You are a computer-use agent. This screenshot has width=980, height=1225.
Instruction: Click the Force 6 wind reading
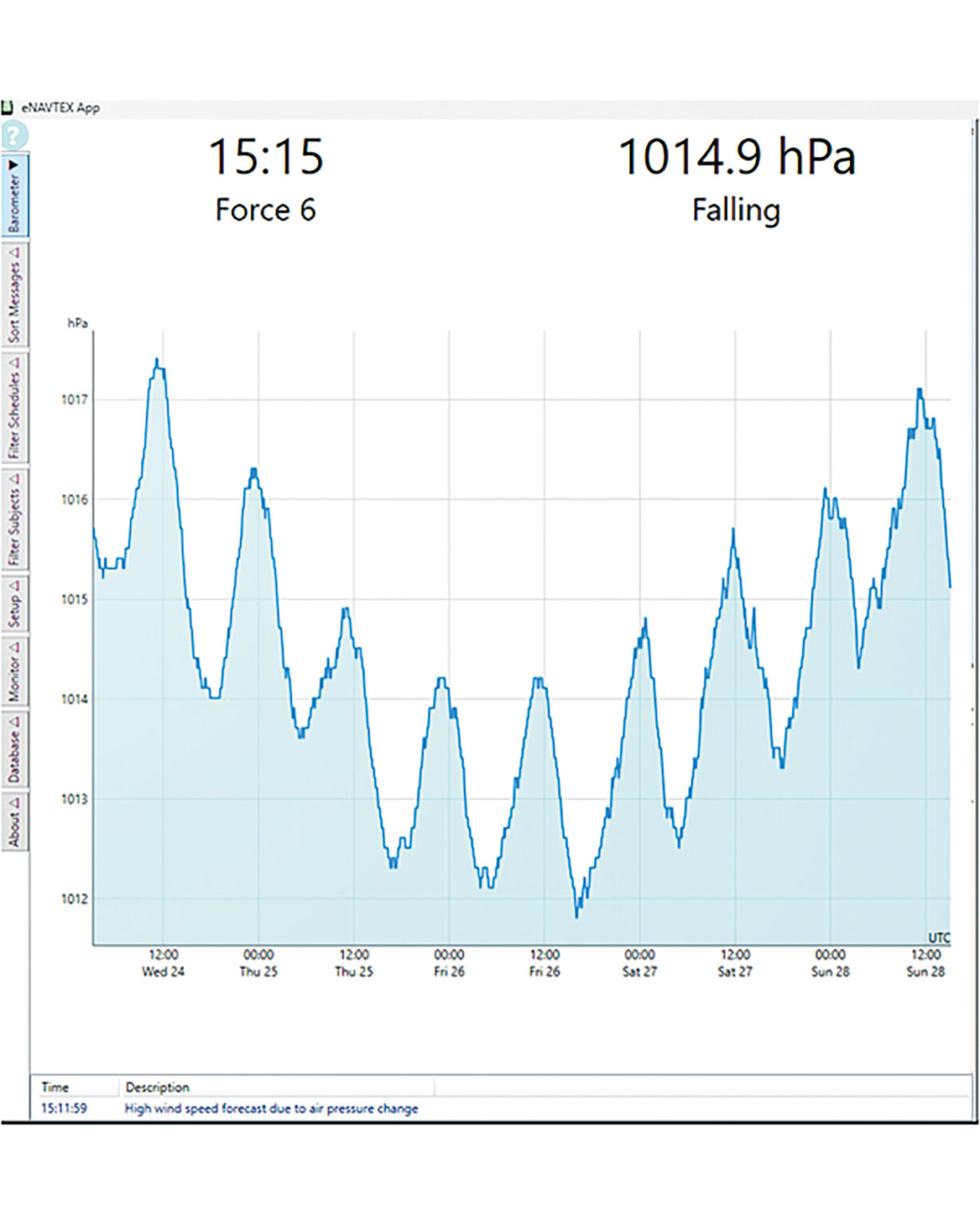(266, 210)
